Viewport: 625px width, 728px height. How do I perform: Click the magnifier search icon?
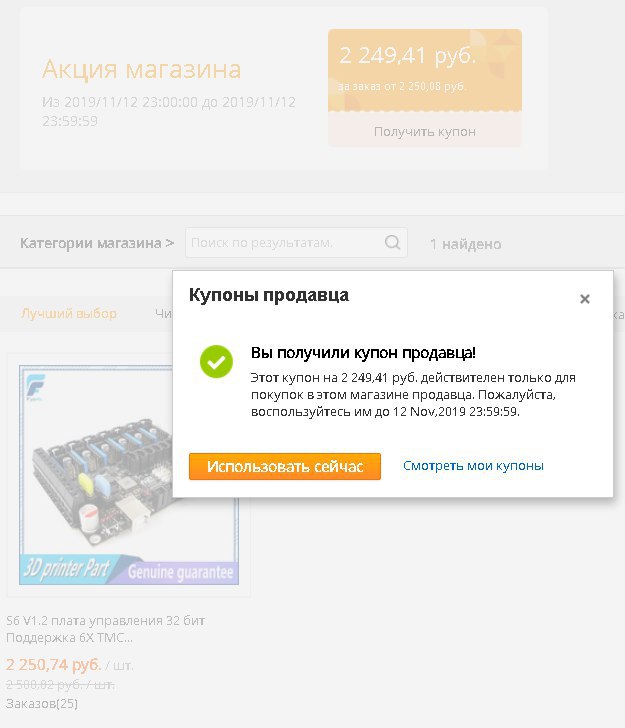pos(392,242)
